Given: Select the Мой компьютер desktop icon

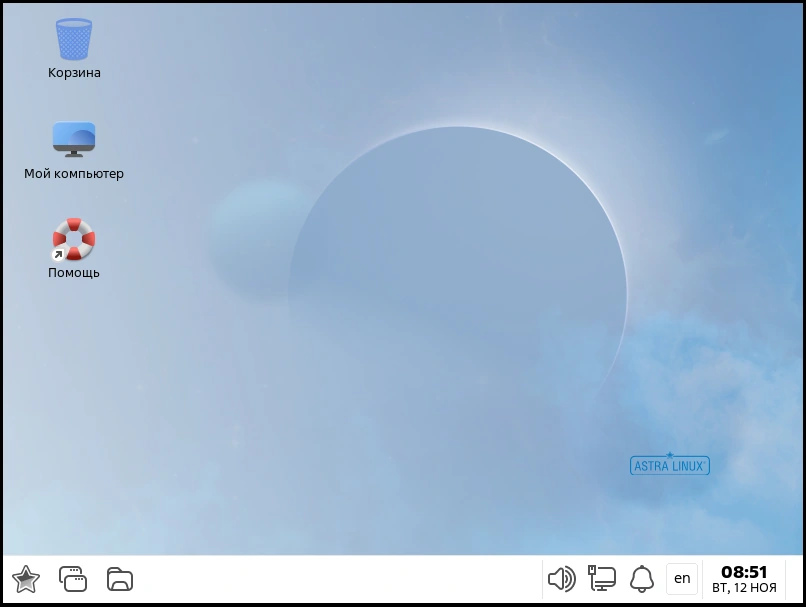Looking at the screenshot, I should [x=74, y=139].
